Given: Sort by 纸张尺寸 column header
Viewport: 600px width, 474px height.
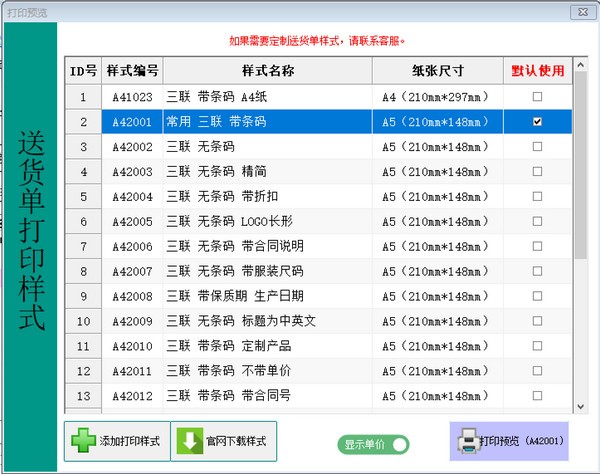Looking at the screenshot, I should pyautogui.click(x=436, y=71).
